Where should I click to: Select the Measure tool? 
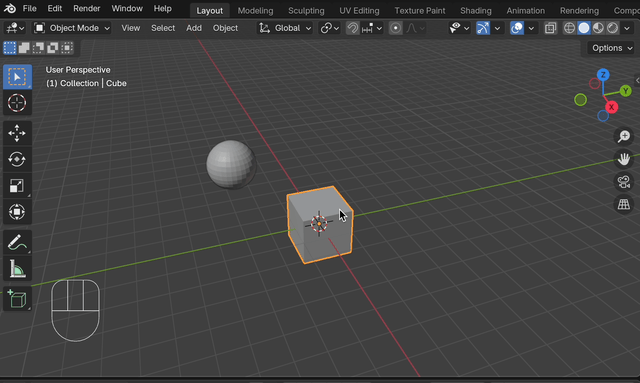click(x=17, y=269)
